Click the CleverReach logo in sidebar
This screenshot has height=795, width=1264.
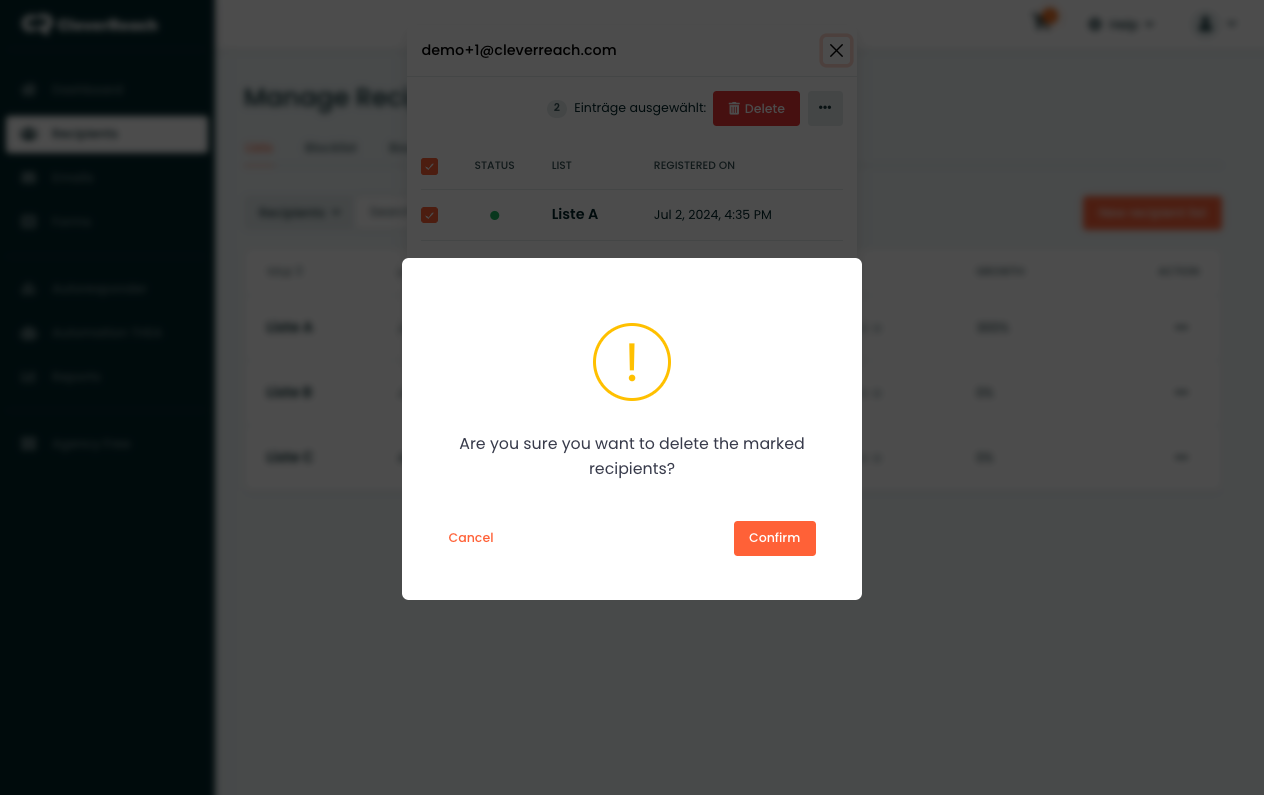(x=90, y=24)
